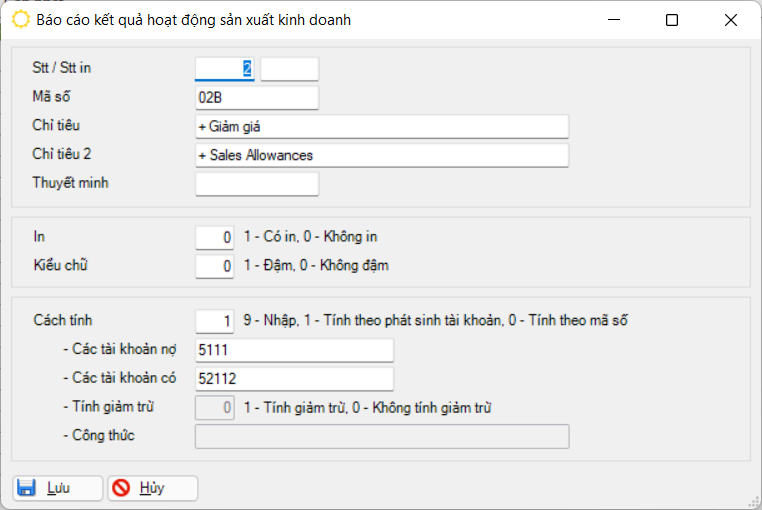Click the Stt field containing 2
This screenshot has width=762, height=510.
click(225, 69)
